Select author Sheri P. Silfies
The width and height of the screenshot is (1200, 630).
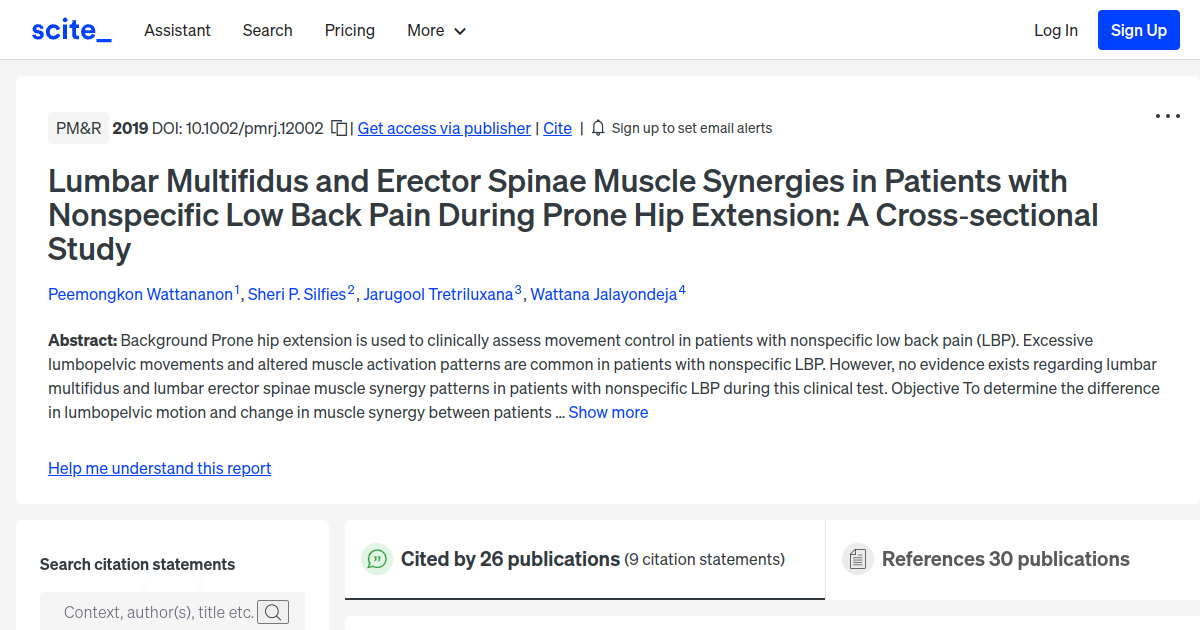click(298, 294)
